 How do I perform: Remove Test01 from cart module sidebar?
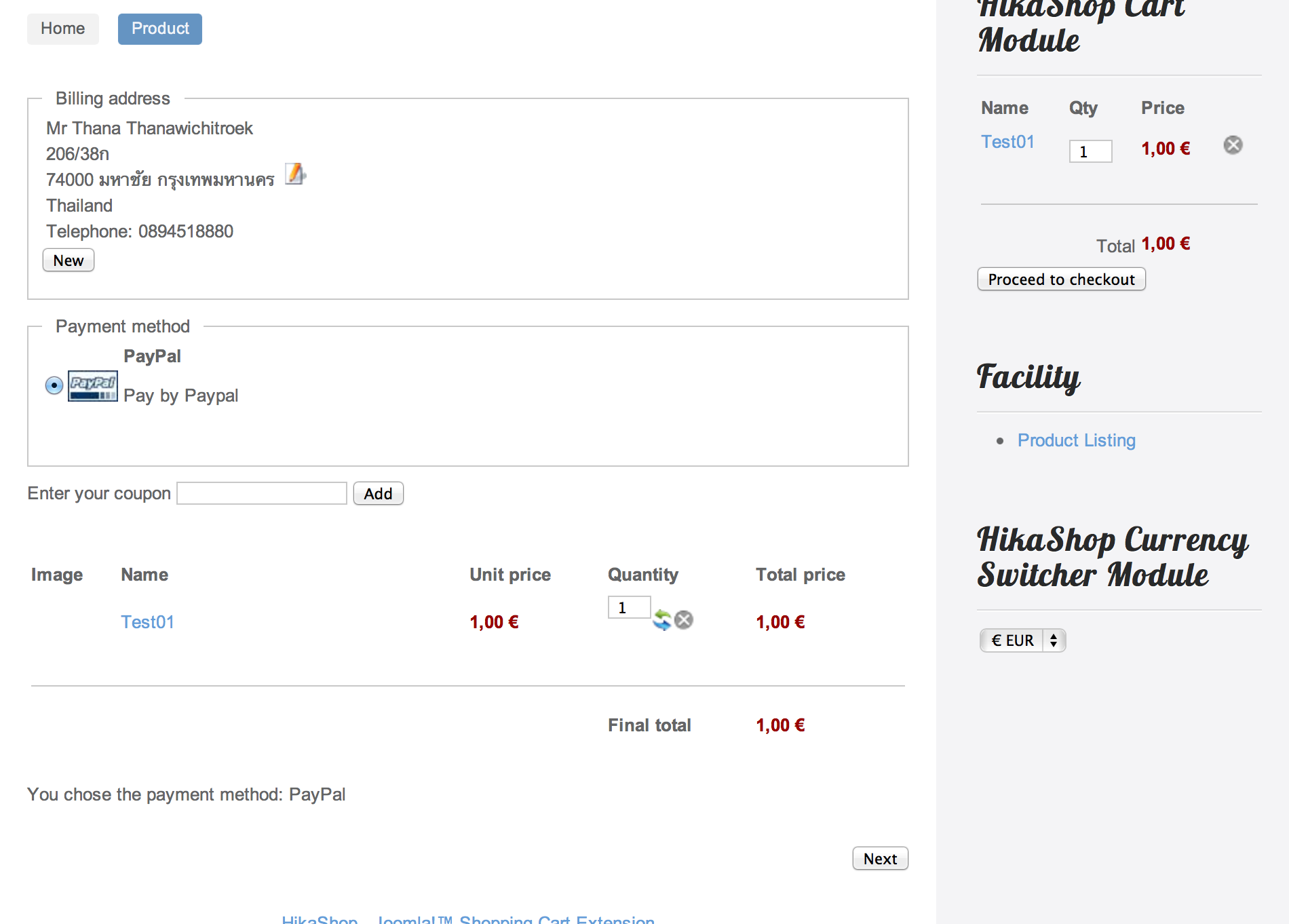coord(1233,145)
